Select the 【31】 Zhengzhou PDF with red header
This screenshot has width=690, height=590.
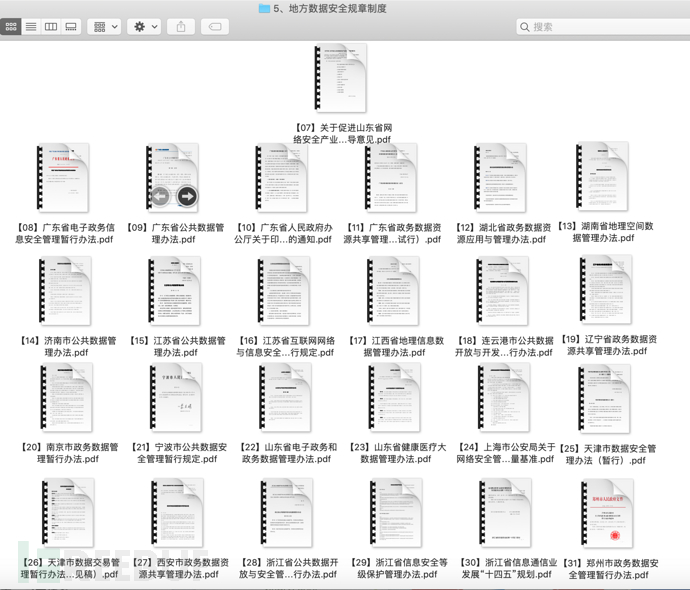pos(607,514)
